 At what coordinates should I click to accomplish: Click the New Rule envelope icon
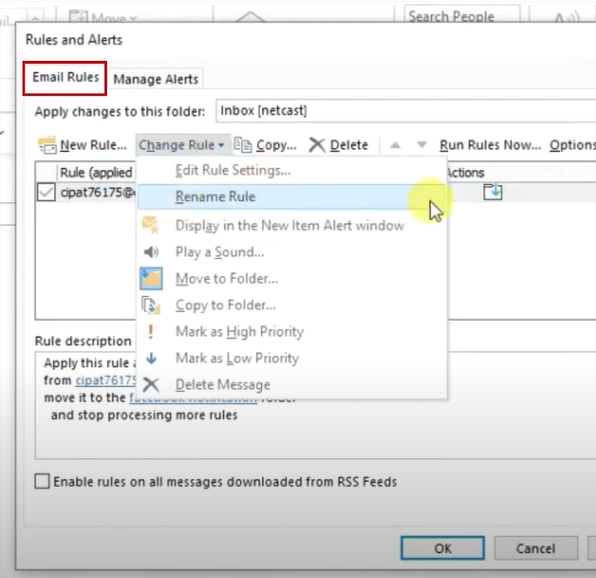pos(48,145)
